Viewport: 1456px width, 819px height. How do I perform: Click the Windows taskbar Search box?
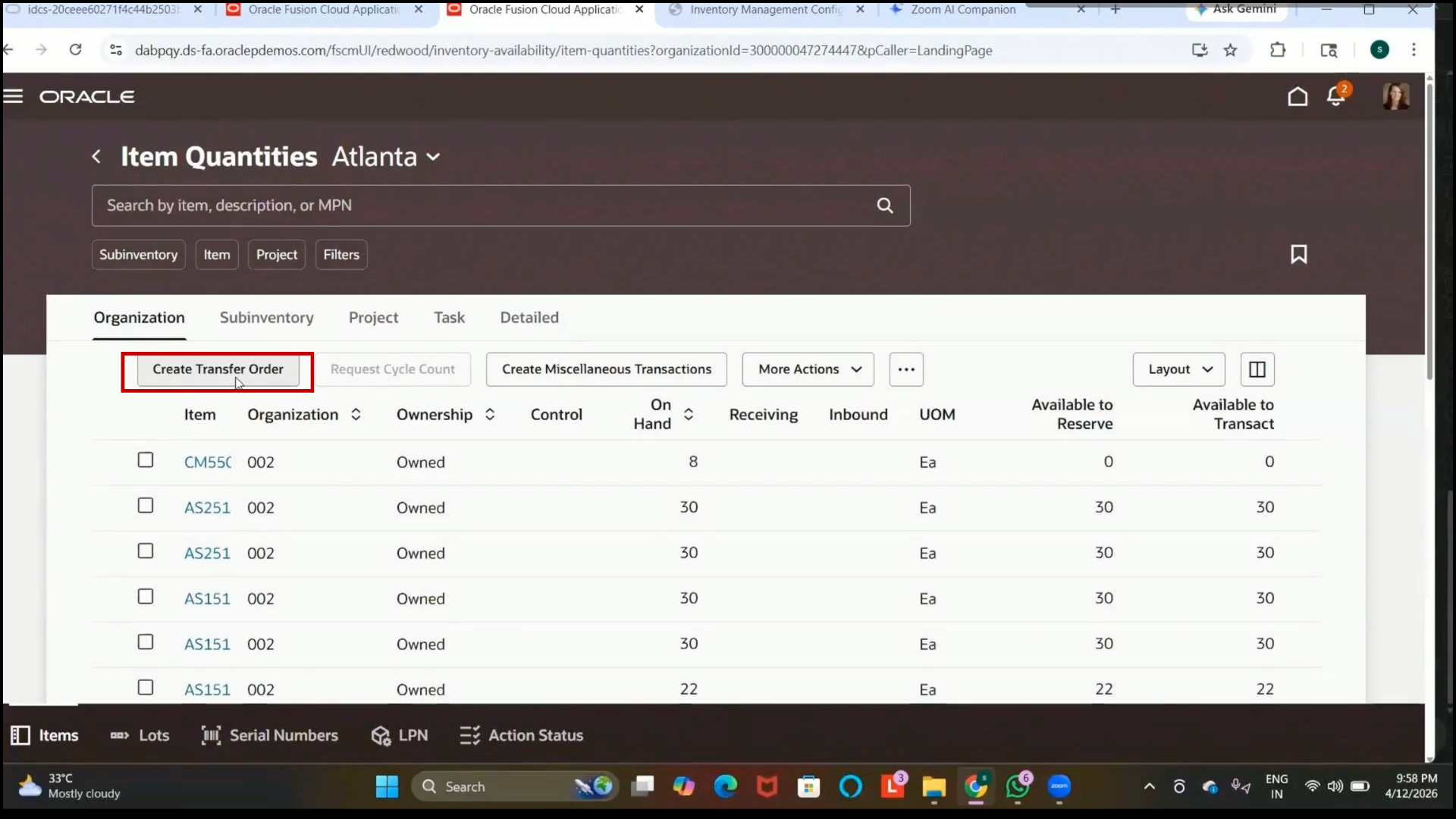point(516,786)
